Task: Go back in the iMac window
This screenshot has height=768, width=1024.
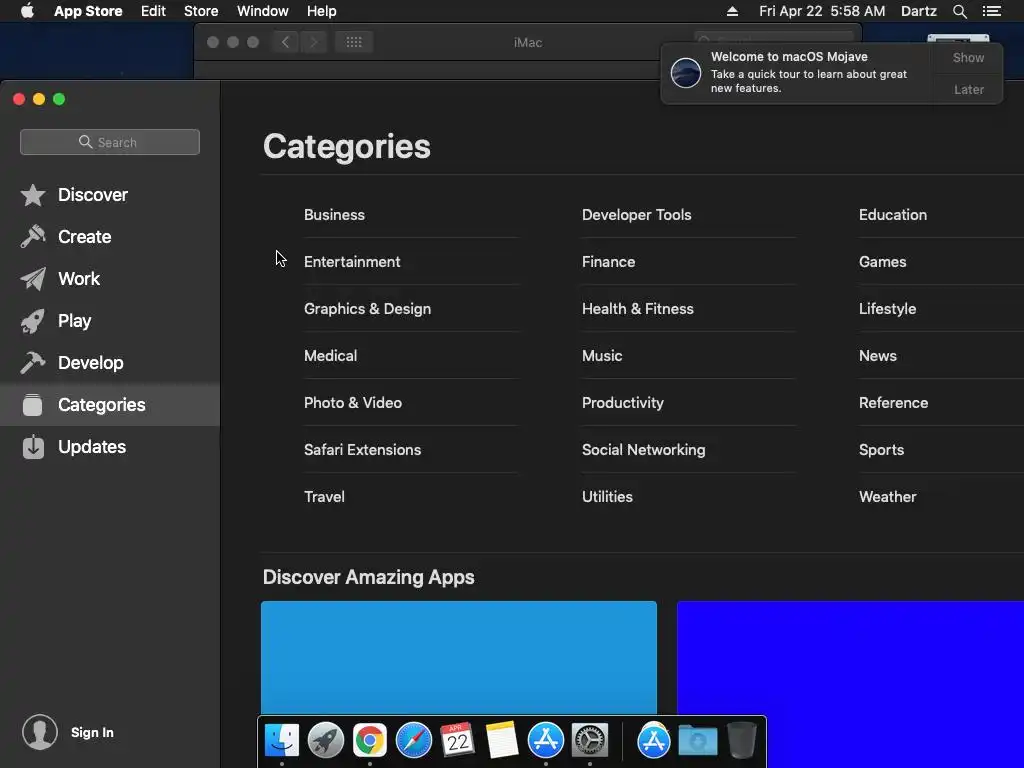Action: coord(285,42)
